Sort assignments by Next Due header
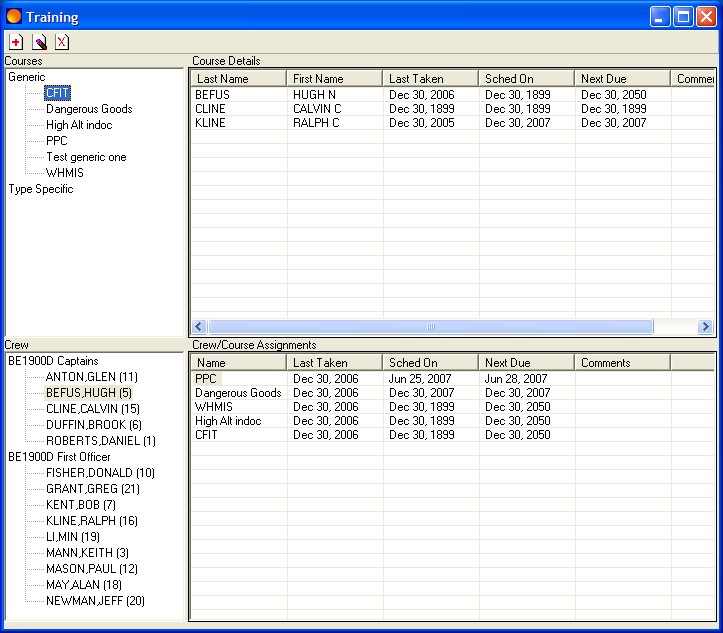 [526, 363]
